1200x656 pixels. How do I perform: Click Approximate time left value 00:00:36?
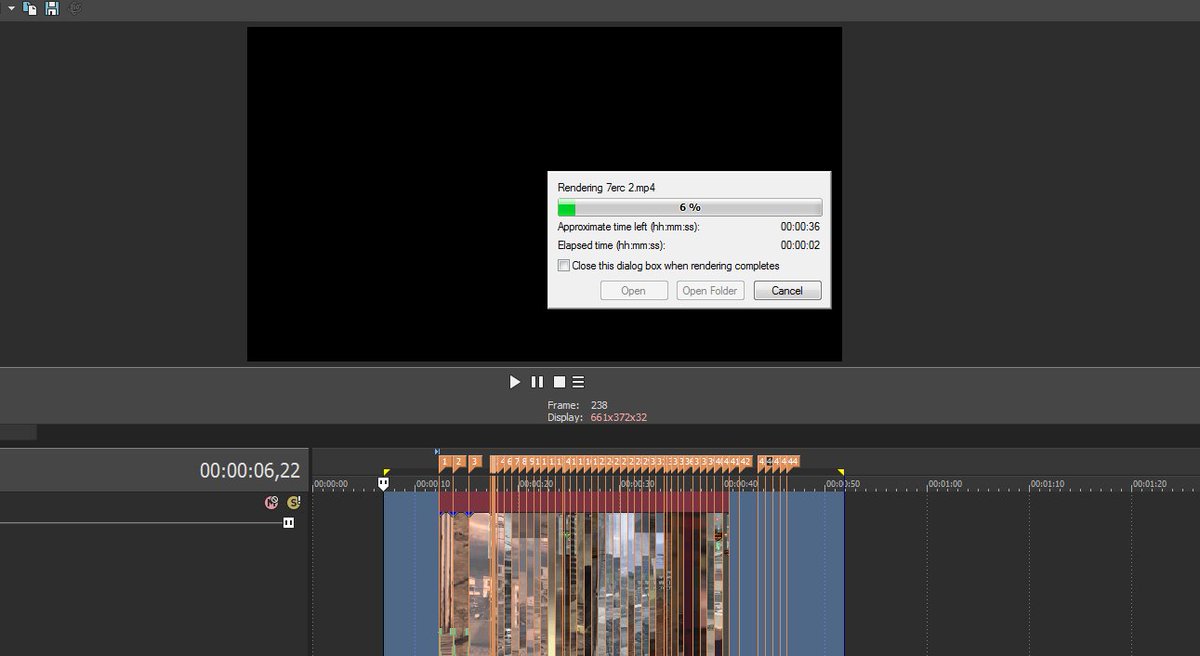click(x=800, y=227)
